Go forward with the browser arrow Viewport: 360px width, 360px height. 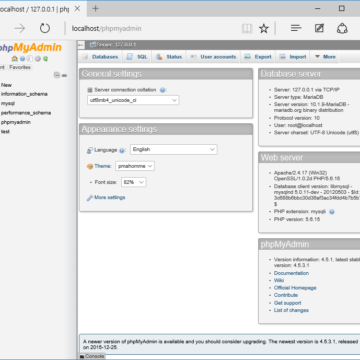click(20, 29)
